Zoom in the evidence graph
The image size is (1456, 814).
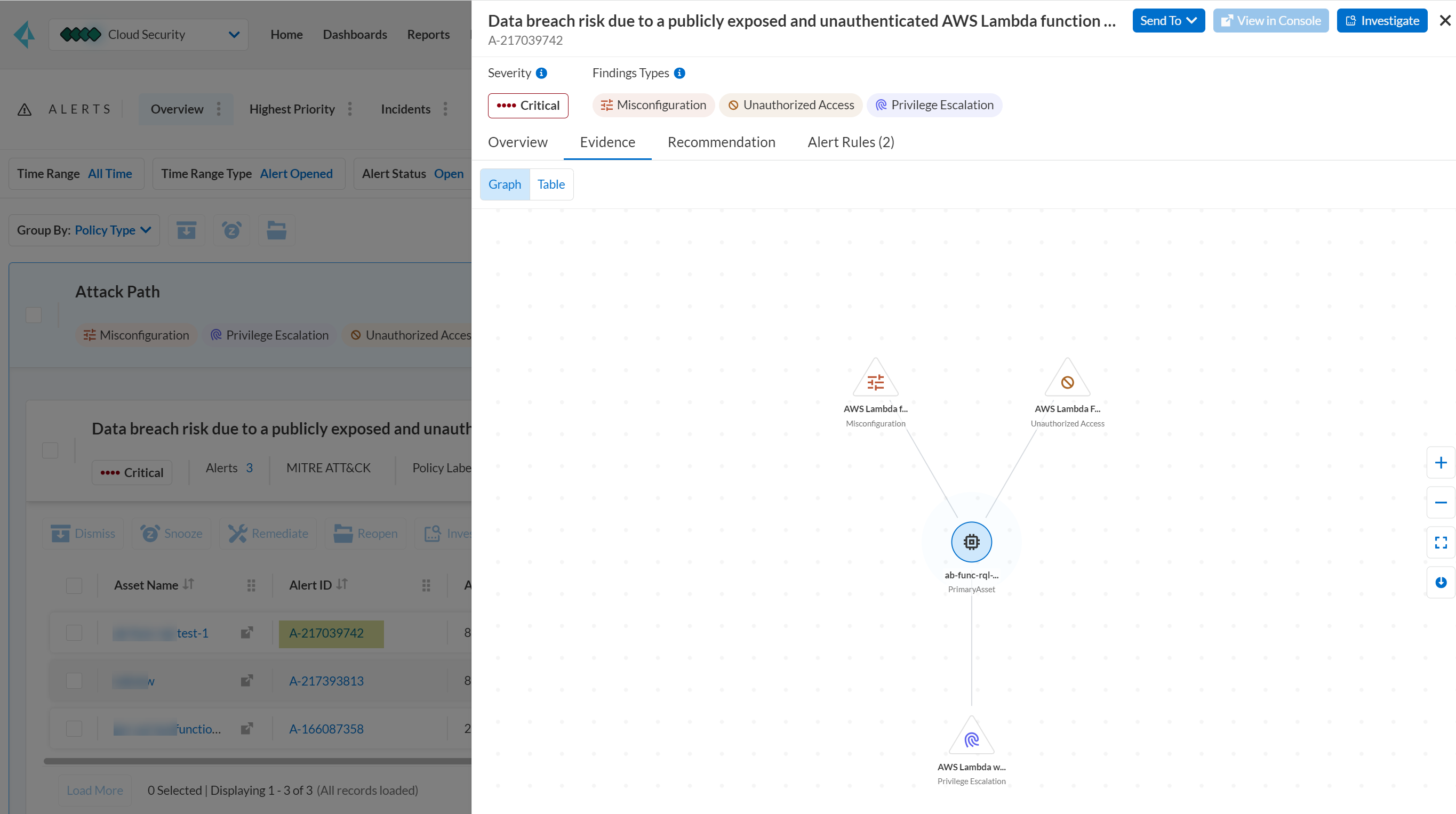point(1440,463)
